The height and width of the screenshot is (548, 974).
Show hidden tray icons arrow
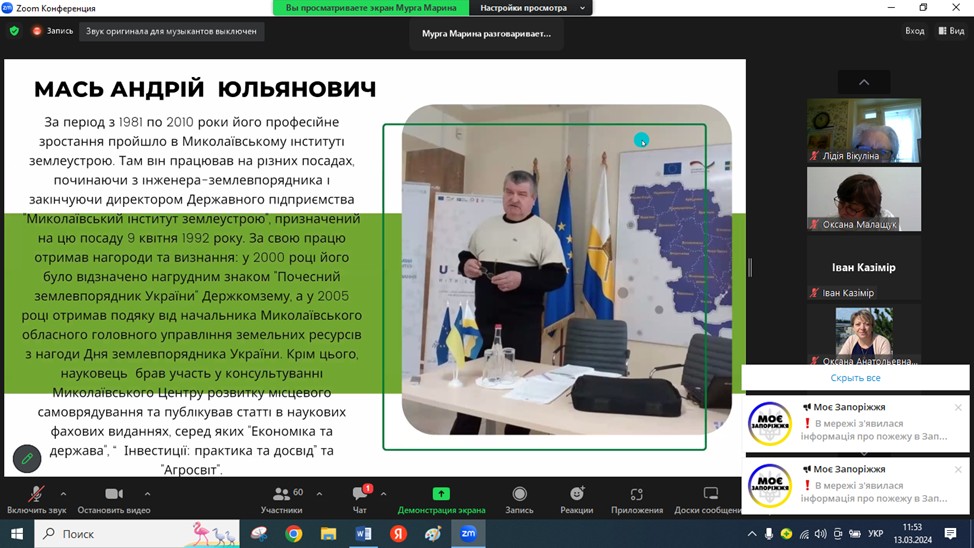click(752, 534)
